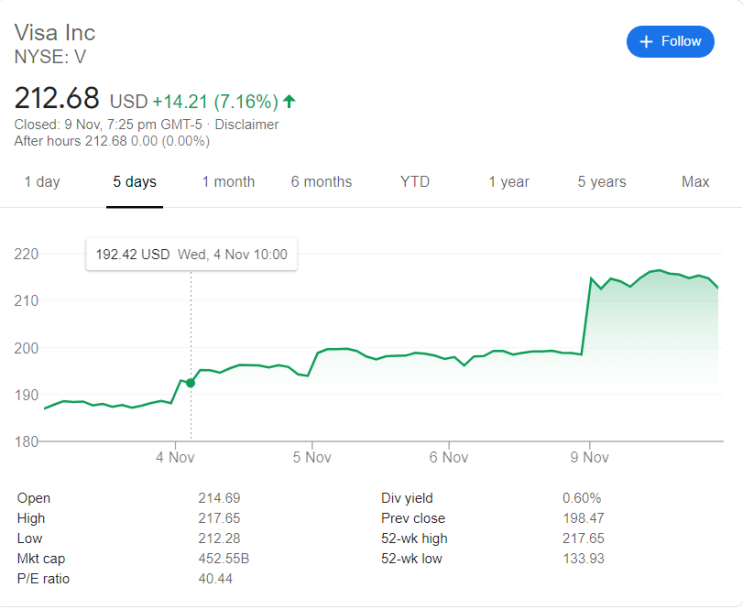Click the Div yield label
Screen dimensions: 743x609
pos(407,498)
